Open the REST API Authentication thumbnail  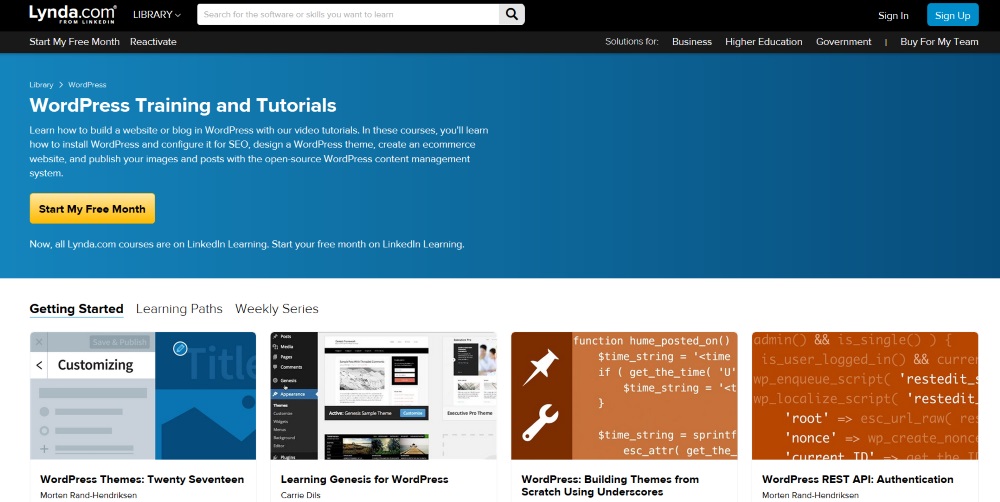pyautogui.click(x=865, y=395)
